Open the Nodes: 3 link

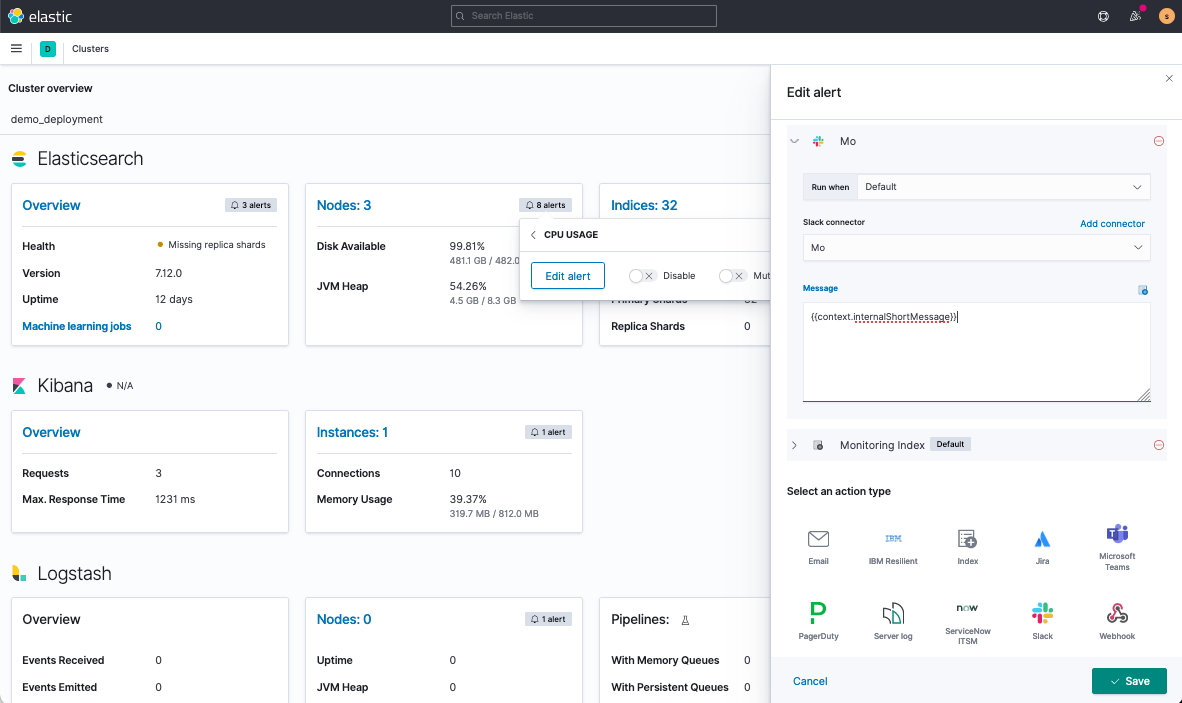(344, 206)
